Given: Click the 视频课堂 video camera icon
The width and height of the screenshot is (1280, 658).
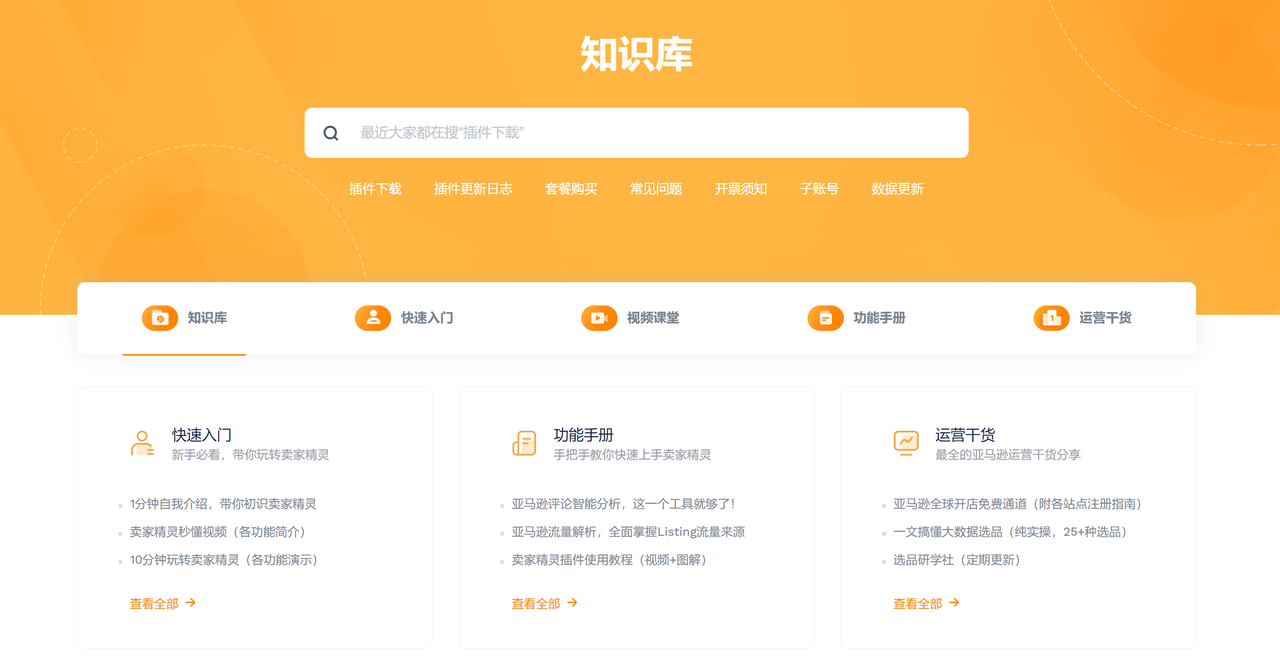Looking at the screenshot, I should (x=599, y=318).
